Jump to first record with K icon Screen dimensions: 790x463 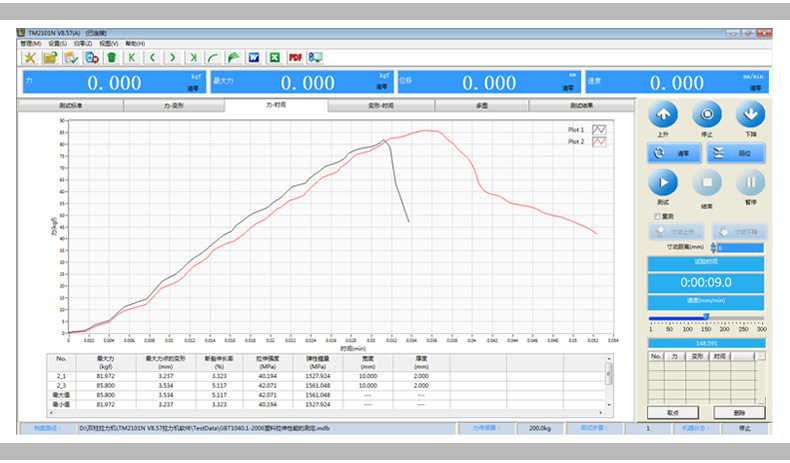point(131,57)
